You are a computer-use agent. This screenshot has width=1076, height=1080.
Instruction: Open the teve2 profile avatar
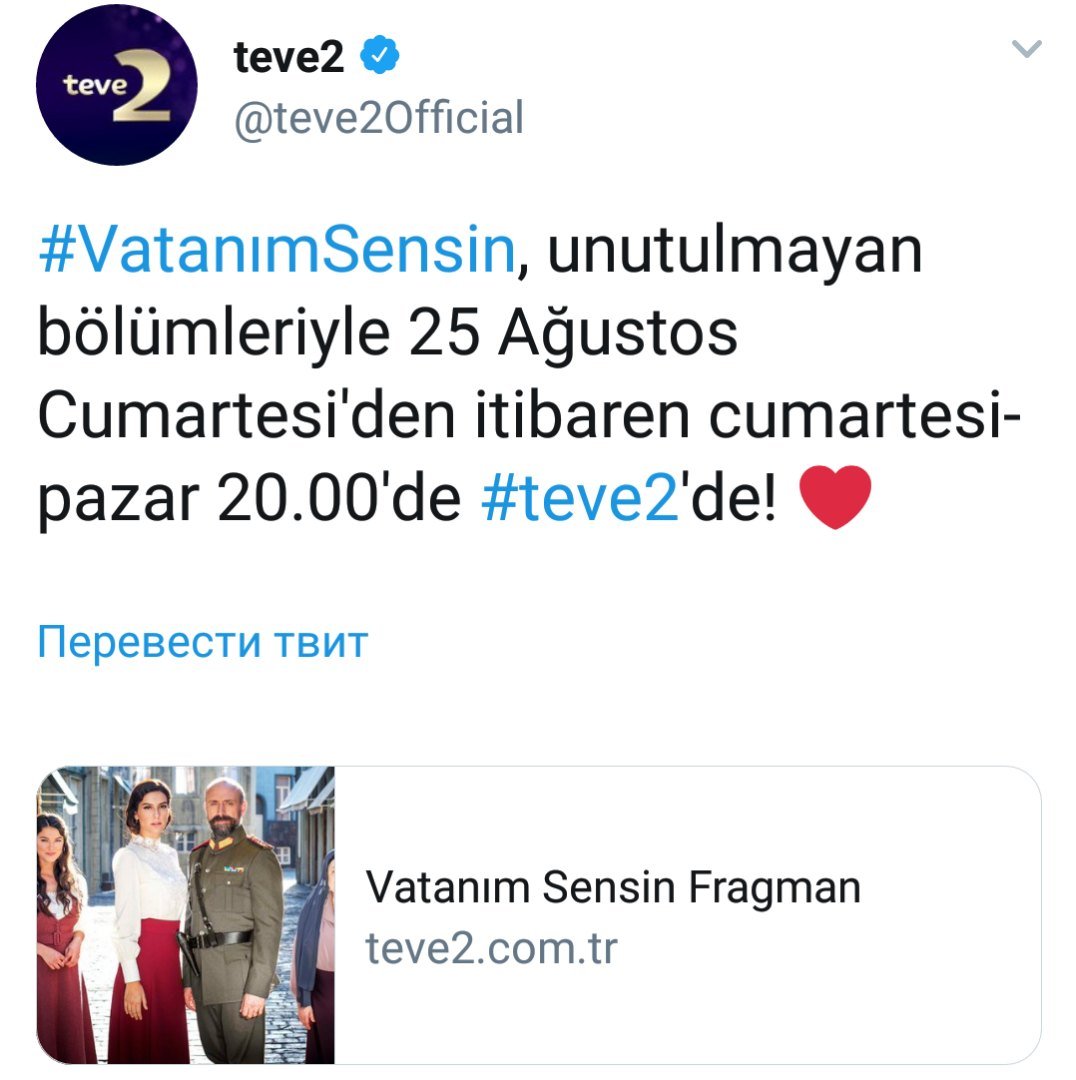116,85
